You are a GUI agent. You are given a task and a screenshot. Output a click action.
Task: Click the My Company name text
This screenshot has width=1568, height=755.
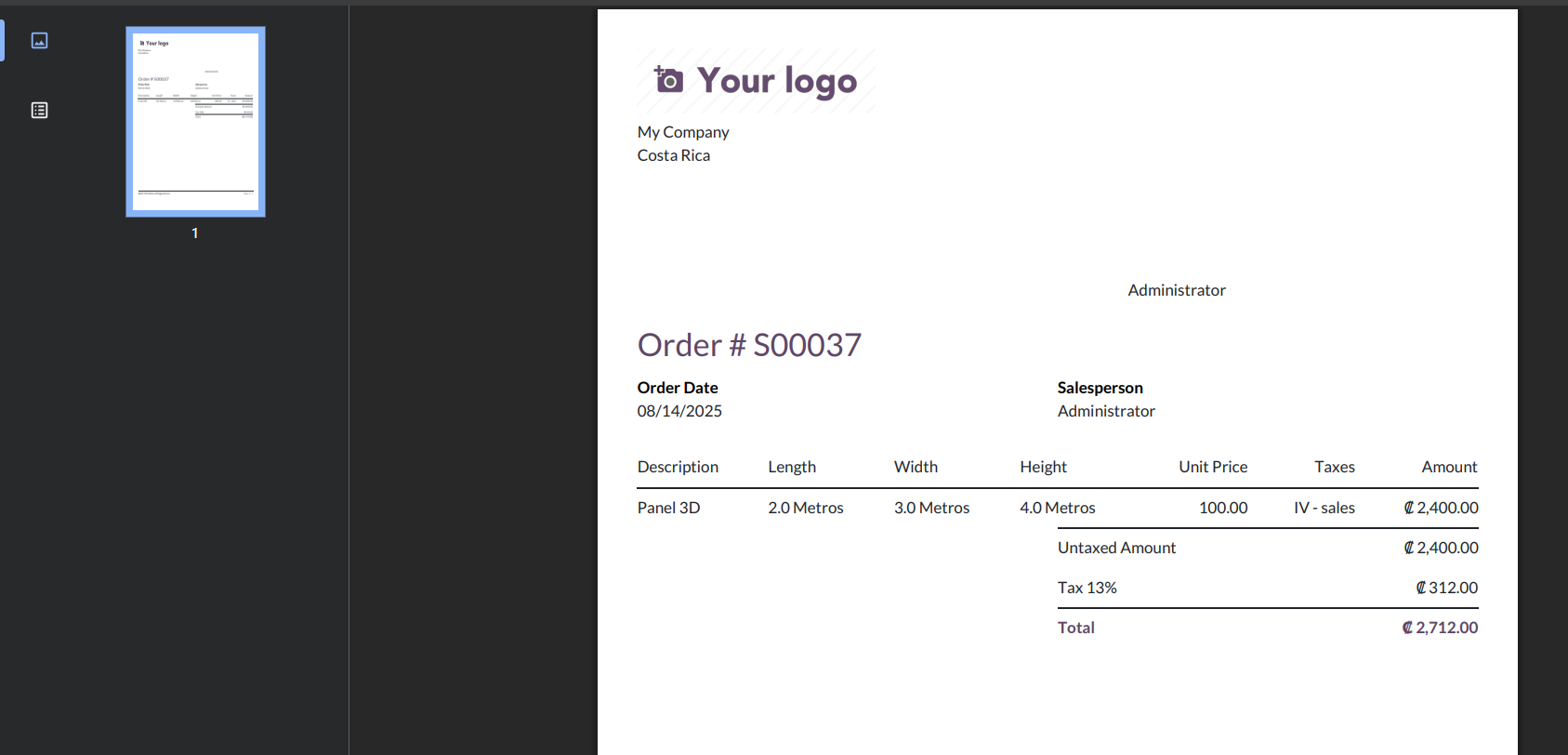(683, 132)
